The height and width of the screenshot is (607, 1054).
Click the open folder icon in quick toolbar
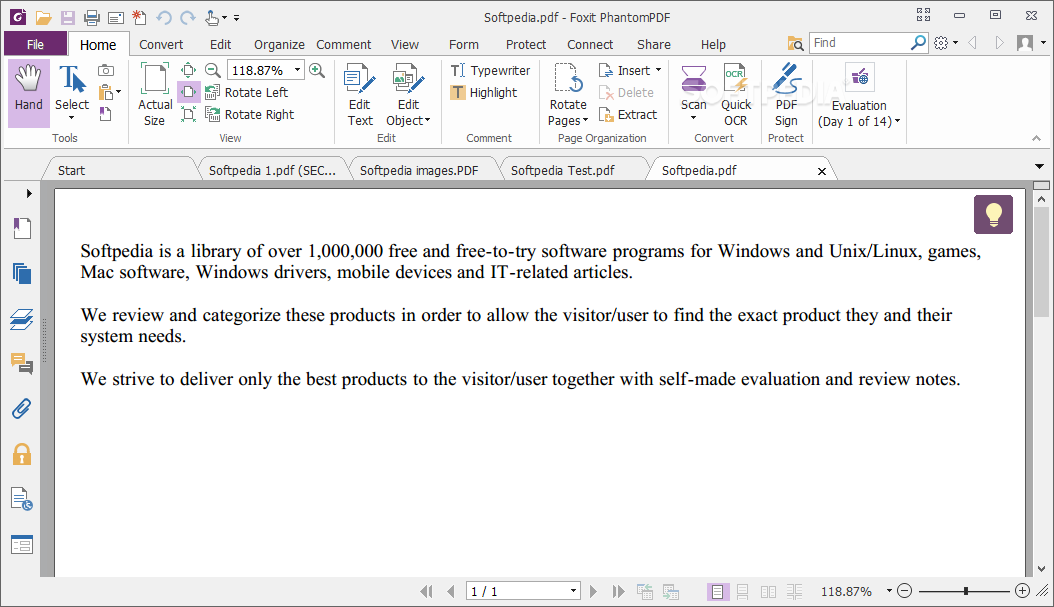[43, 17]
